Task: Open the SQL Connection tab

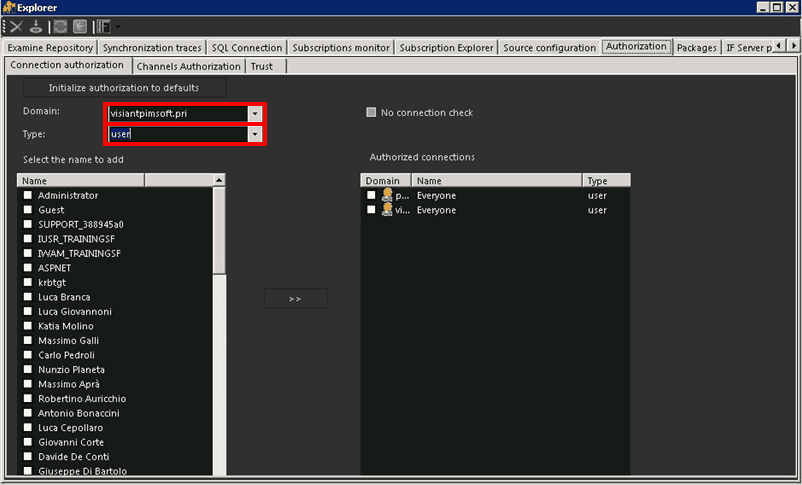Action: click(x=247, y=48)
